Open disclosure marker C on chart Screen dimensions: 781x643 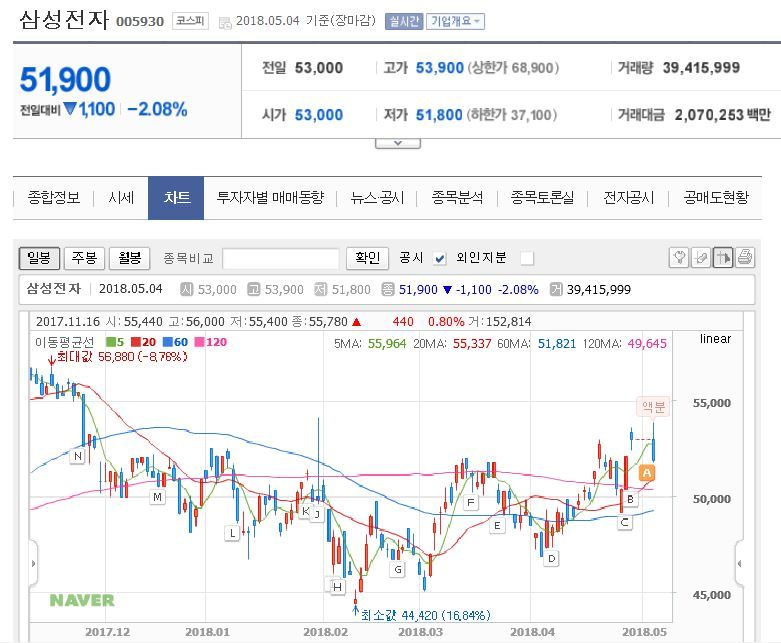pos(625,522)
